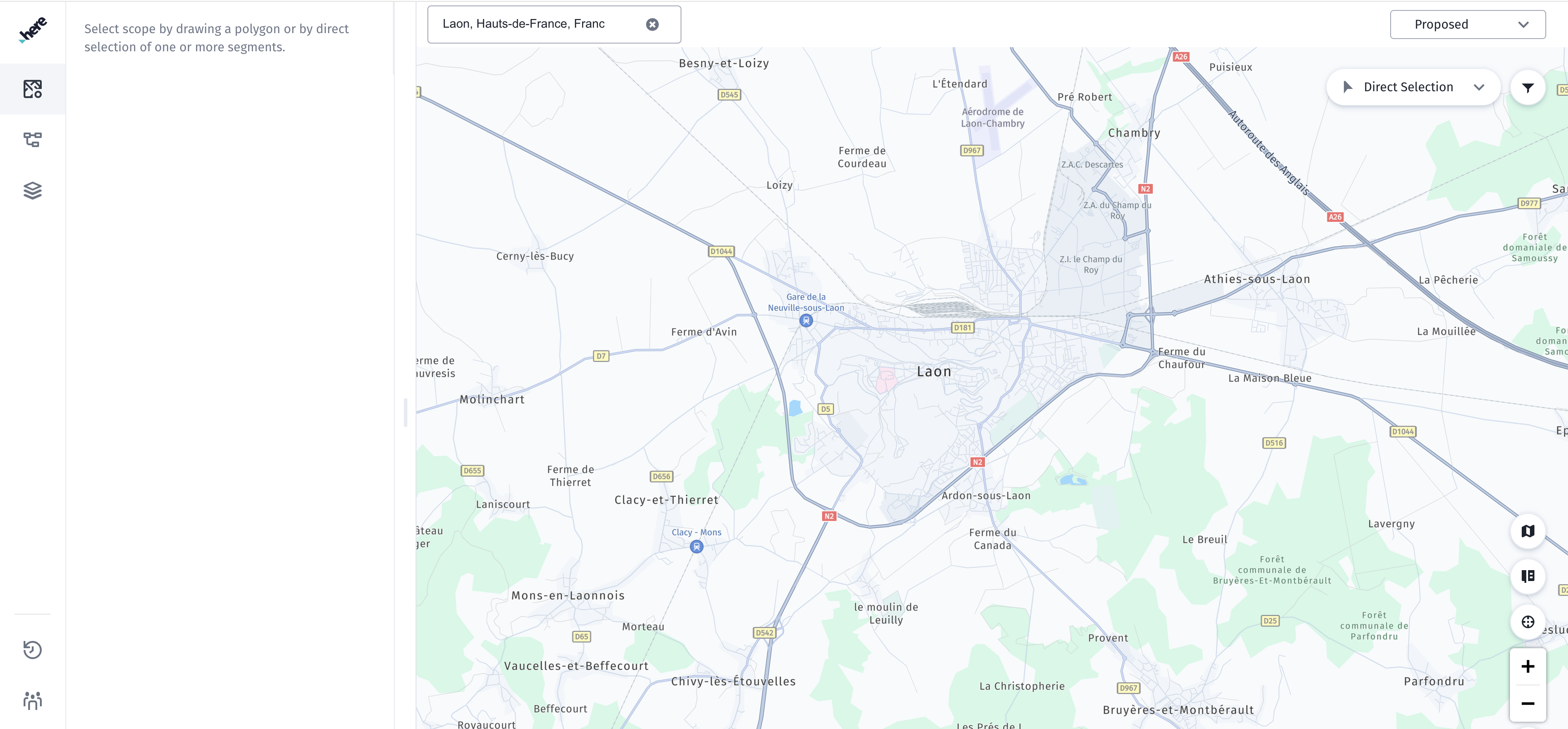Click the map filter funnel button
Image resolution: width=1568 pixels, height=729 pixels.
pyautogui.click(x=1527, y=88)
